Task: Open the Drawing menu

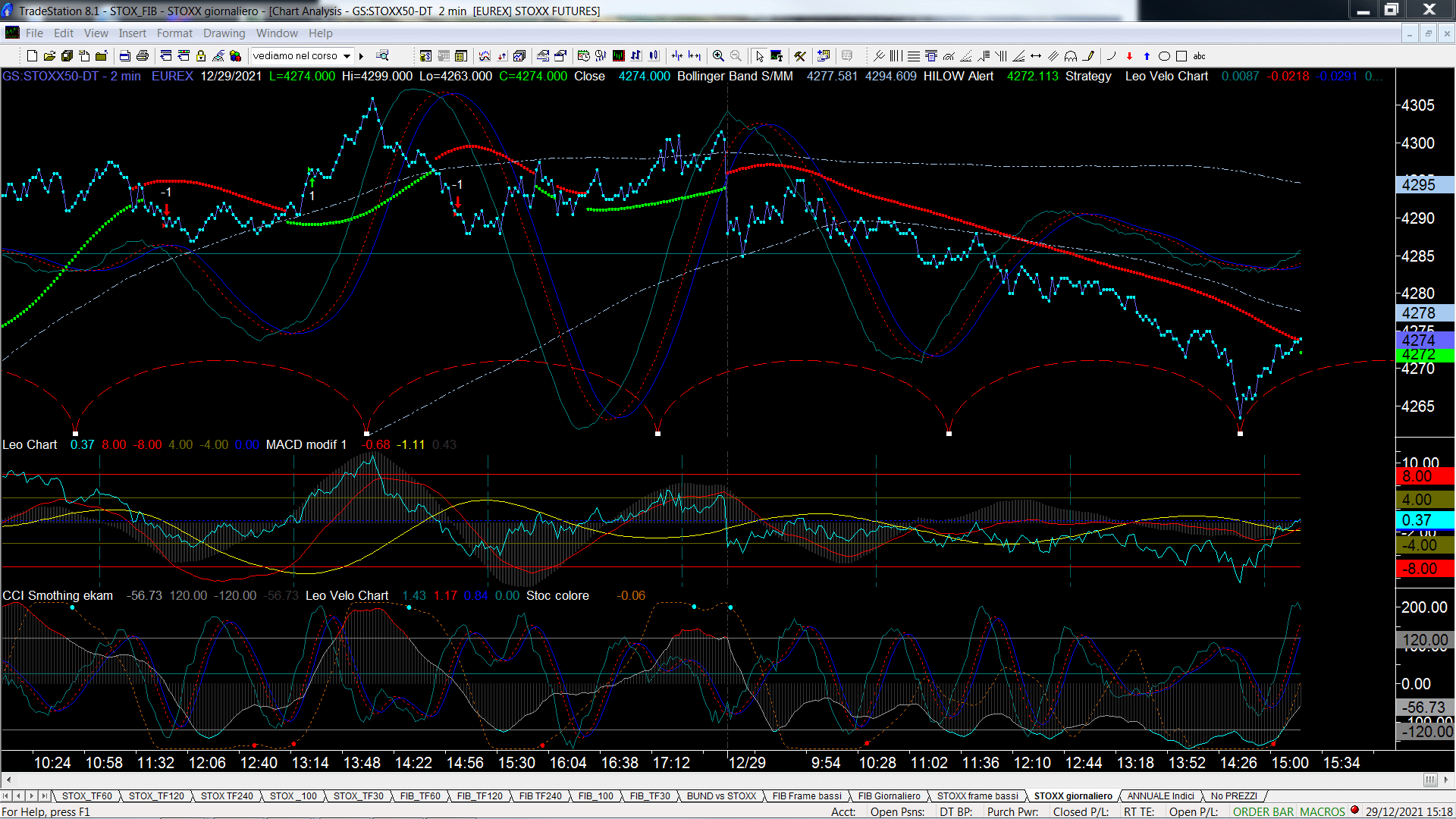Action: point(224,33)
